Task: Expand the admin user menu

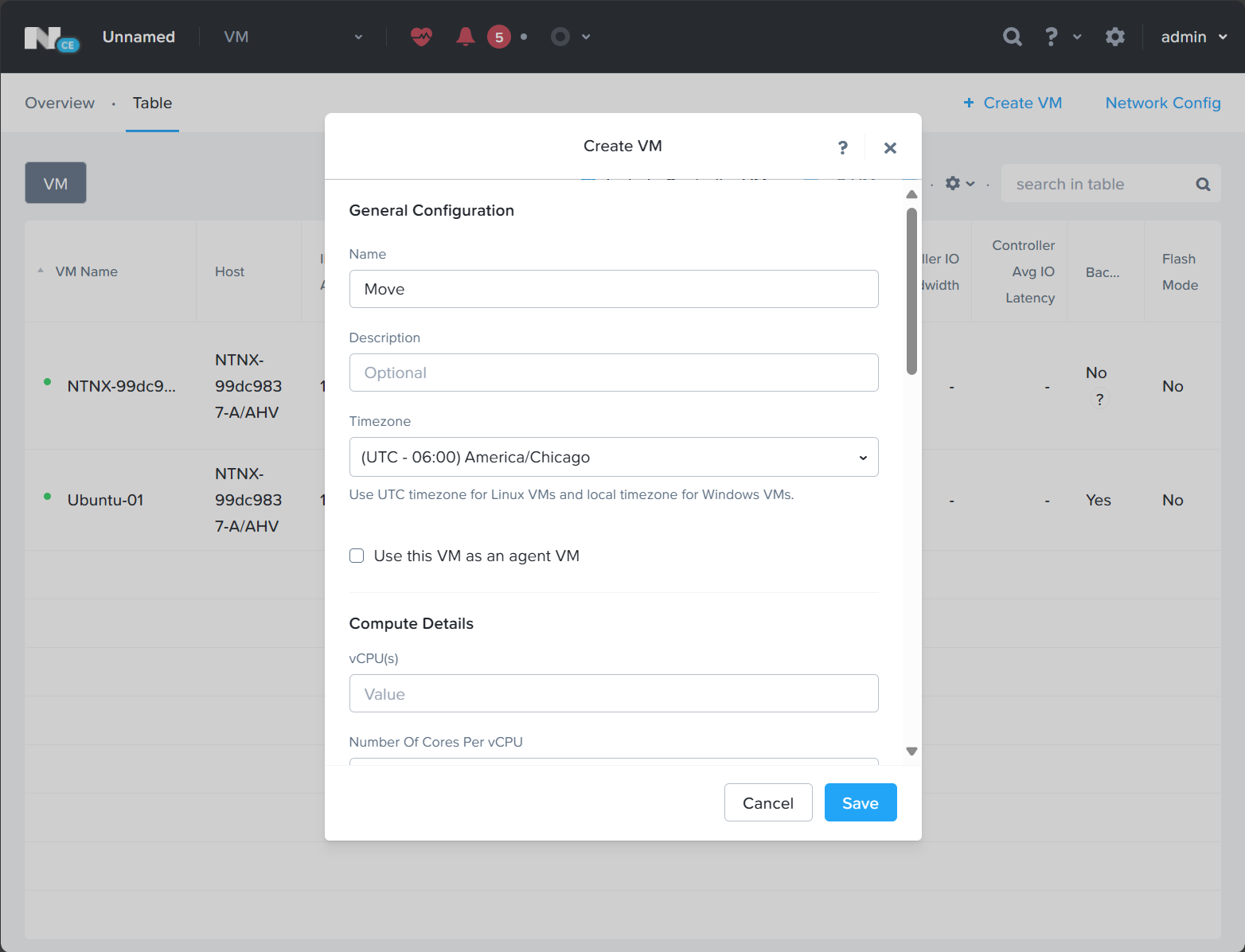Action: pyautogui.click(x=1193, y=37)
